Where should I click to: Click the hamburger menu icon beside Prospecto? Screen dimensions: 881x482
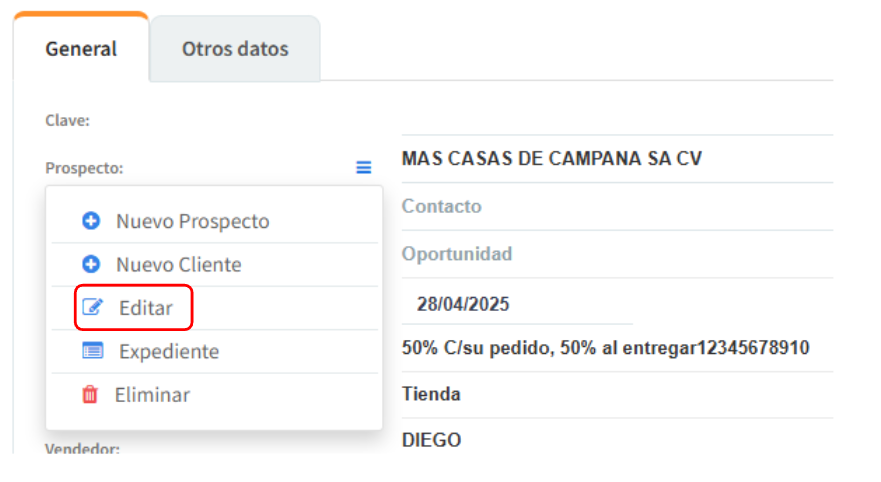363,168
